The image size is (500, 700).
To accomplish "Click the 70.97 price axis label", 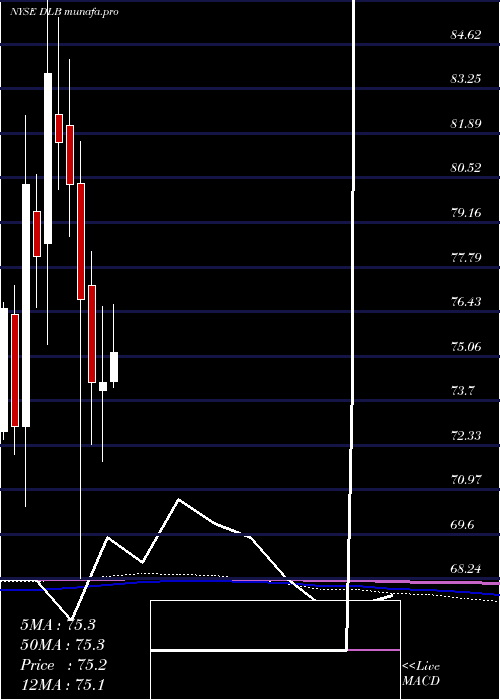I will [466, 481].
